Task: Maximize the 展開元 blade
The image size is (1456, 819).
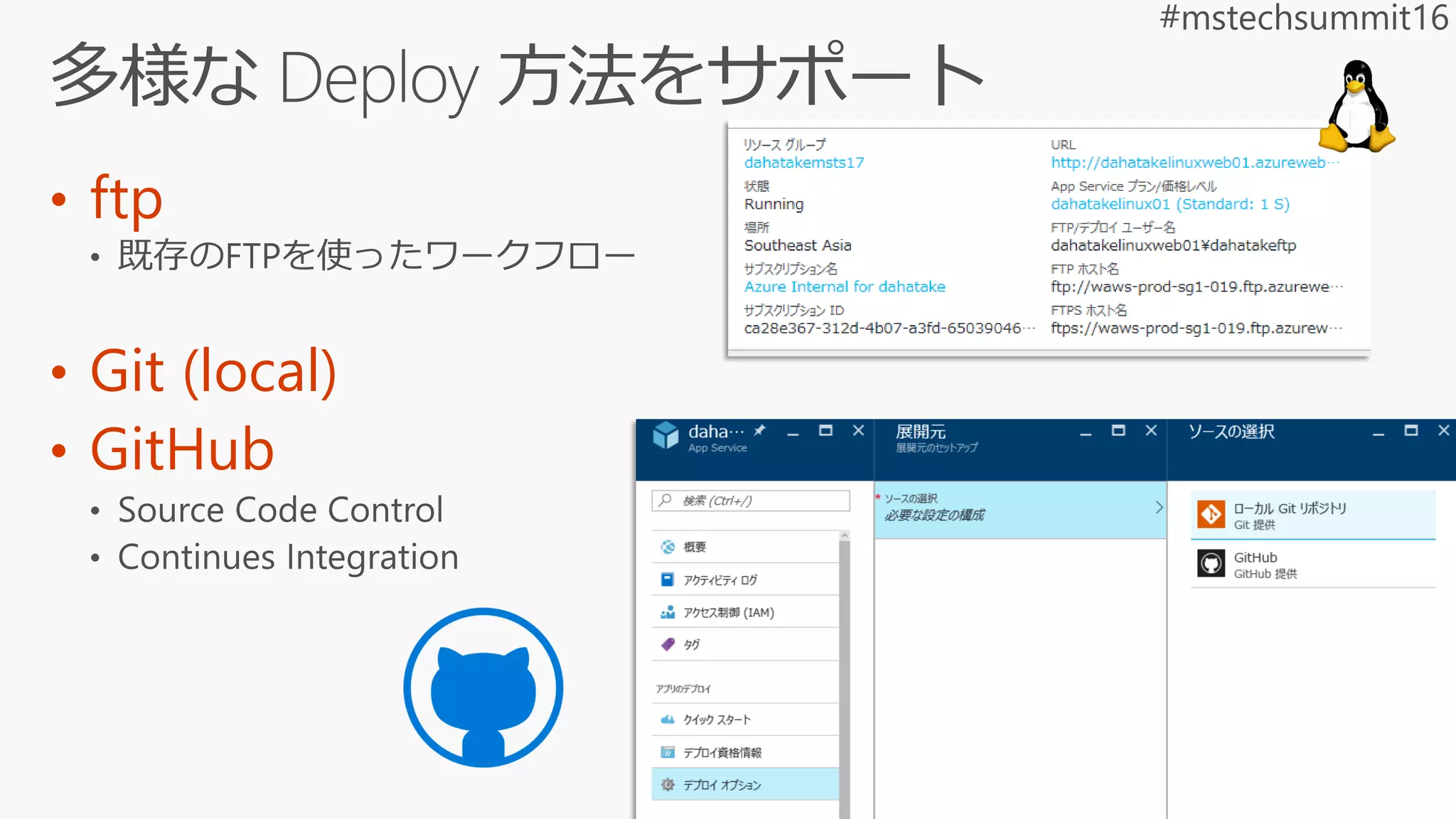Action: [1118, 431]
